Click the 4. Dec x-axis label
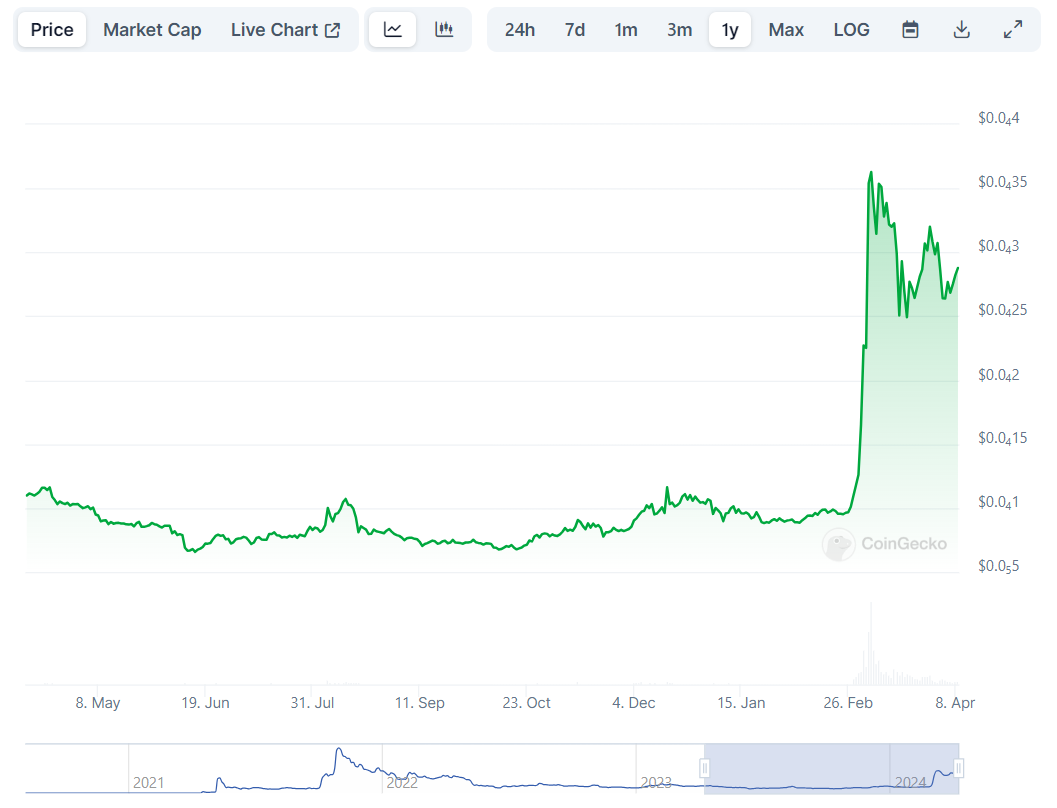 tap(634, 703)
